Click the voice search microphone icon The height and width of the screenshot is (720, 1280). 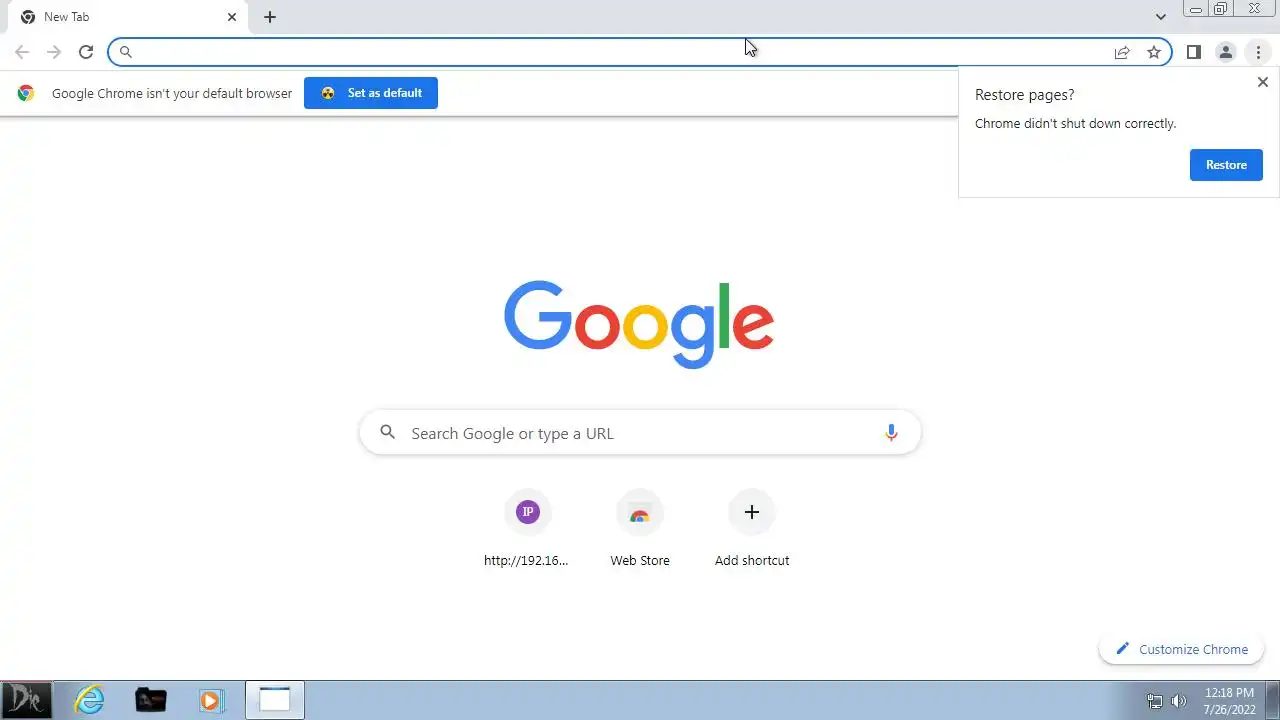[891, 433]
